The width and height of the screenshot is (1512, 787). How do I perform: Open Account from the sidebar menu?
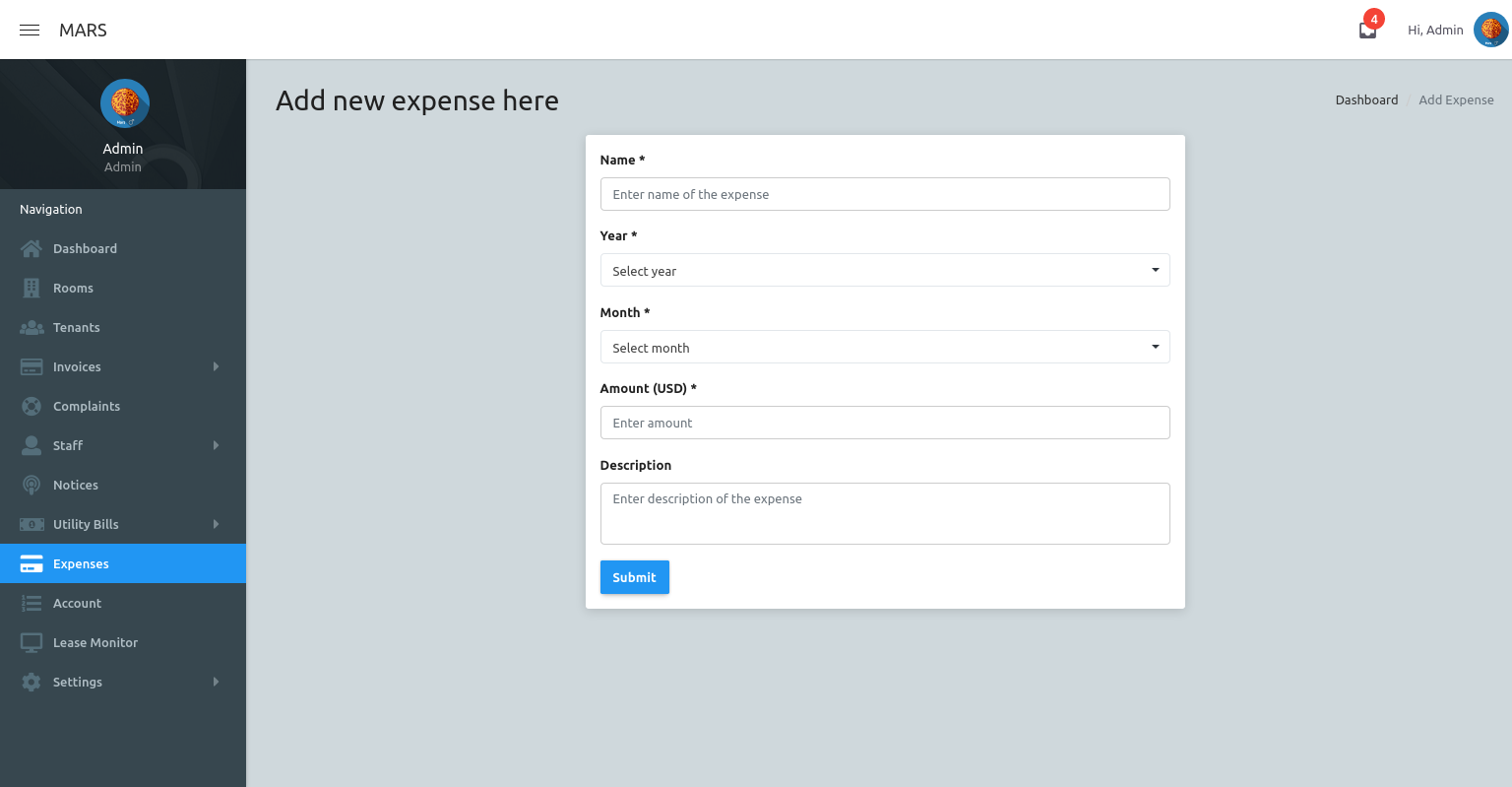77,603
